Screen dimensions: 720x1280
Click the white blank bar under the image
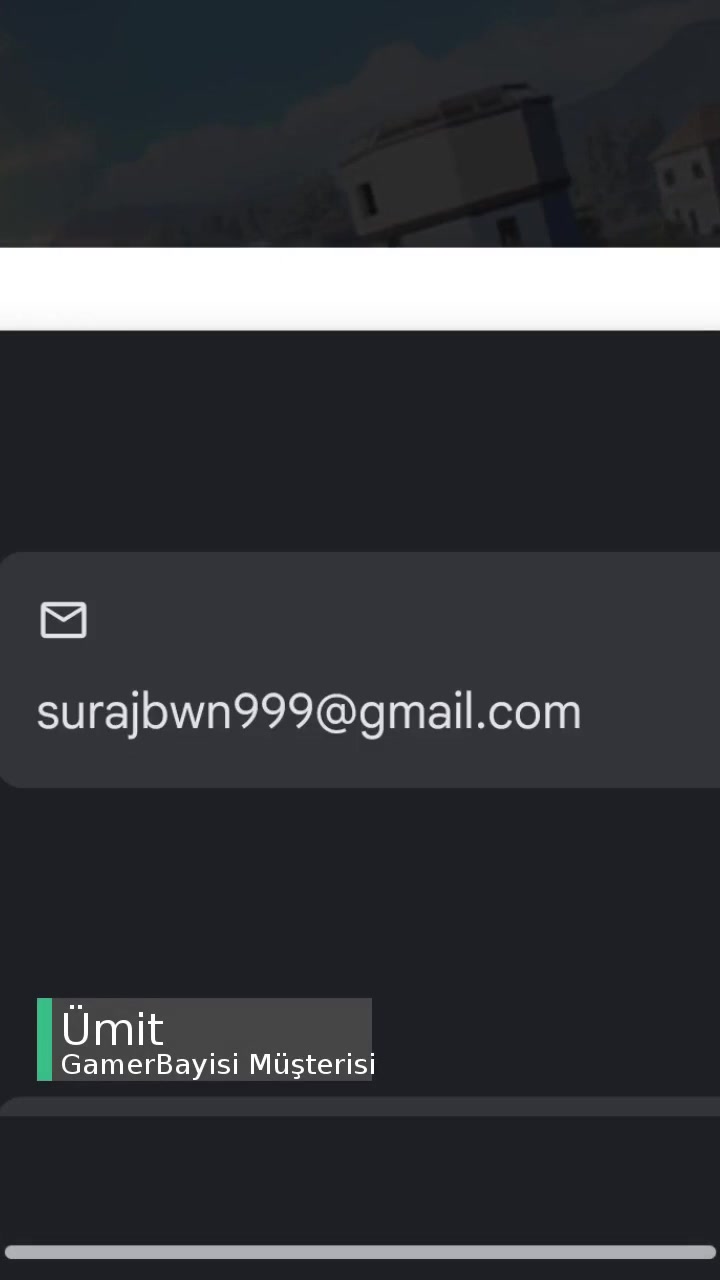(x=360, y=288)
